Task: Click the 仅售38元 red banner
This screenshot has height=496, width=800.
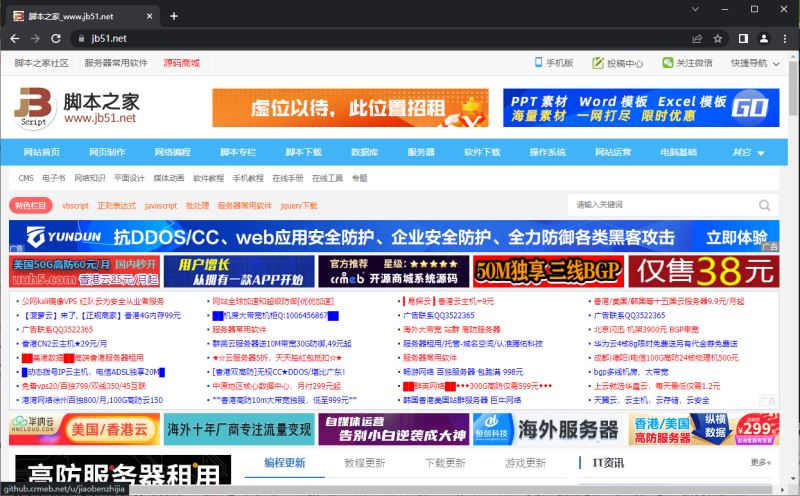Action: [x=704, y=271]
